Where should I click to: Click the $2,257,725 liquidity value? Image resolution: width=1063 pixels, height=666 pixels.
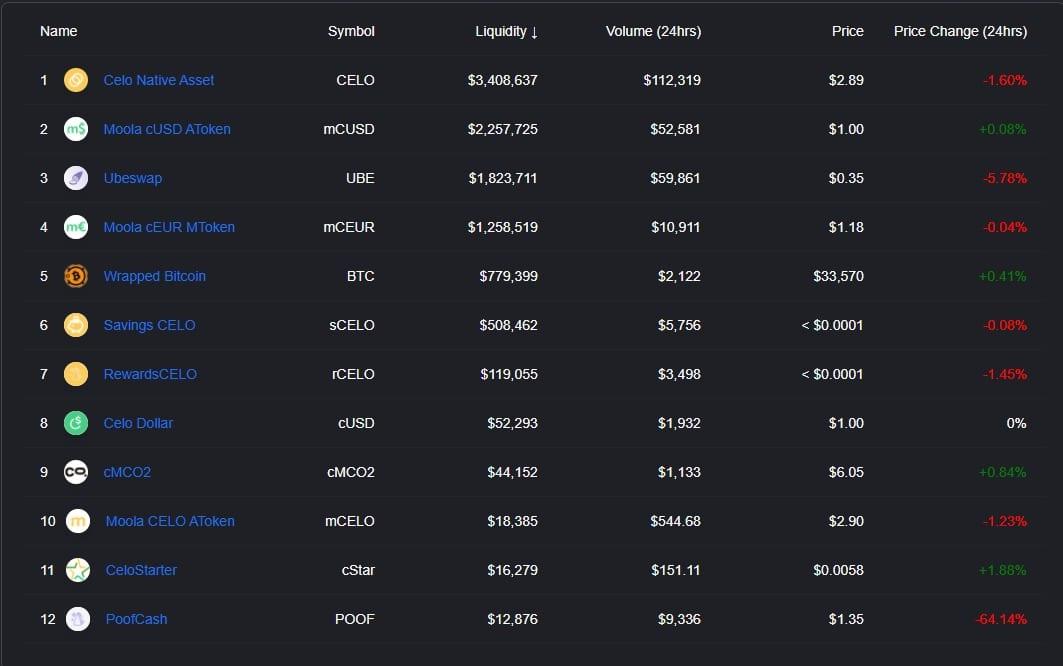[x=502, y=129]
